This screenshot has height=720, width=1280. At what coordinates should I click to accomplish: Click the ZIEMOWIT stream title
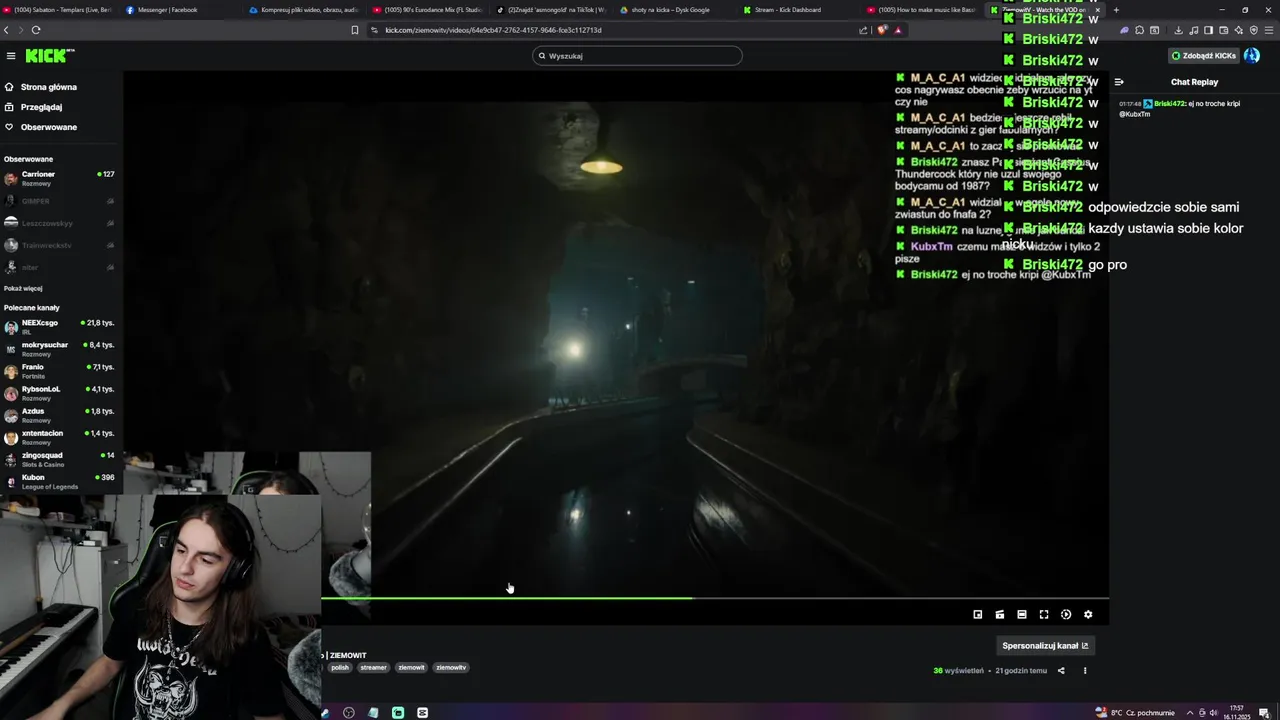coord(348,655)
